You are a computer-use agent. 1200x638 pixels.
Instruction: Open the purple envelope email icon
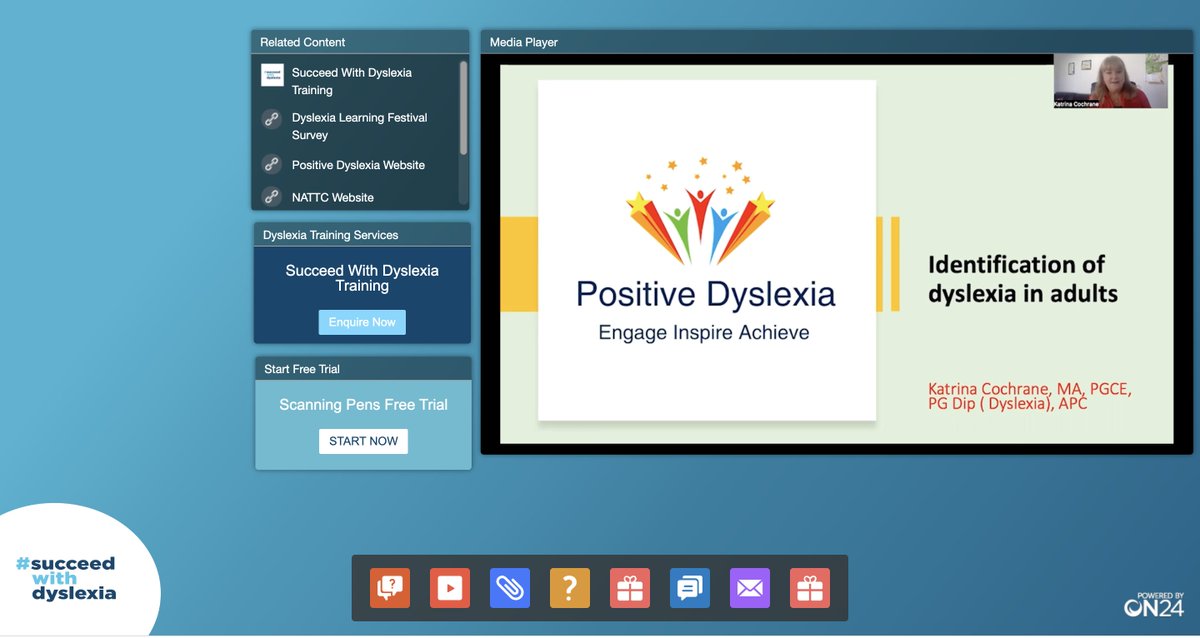pos(750,588)
